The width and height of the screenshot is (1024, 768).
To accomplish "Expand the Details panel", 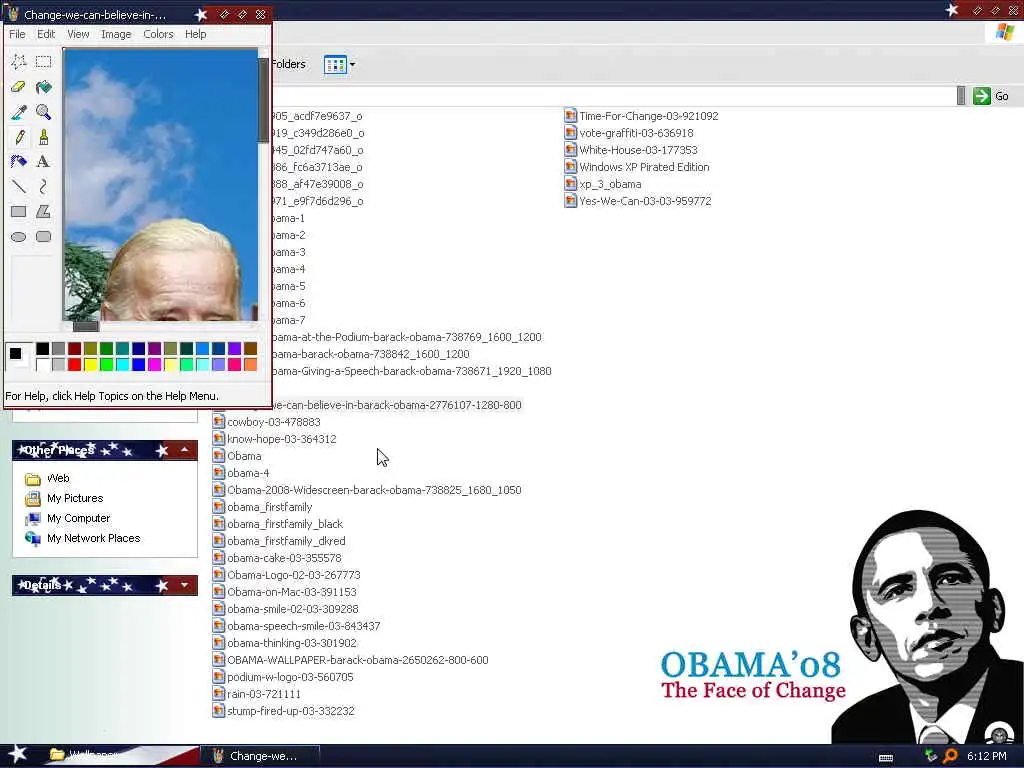I will click(x=185, y=585).
